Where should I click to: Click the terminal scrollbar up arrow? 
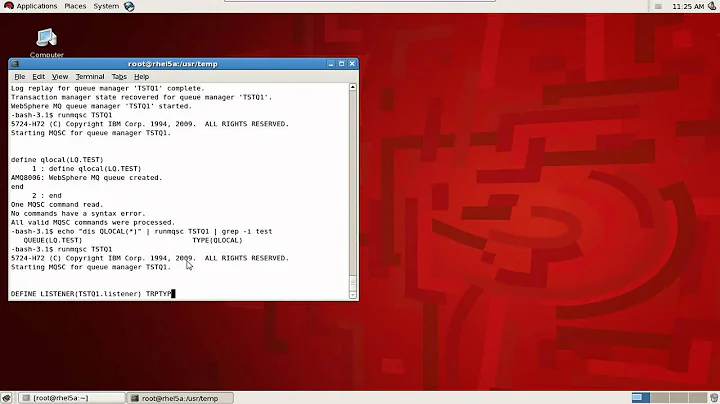pyautogui.click(x=353, y=87)
